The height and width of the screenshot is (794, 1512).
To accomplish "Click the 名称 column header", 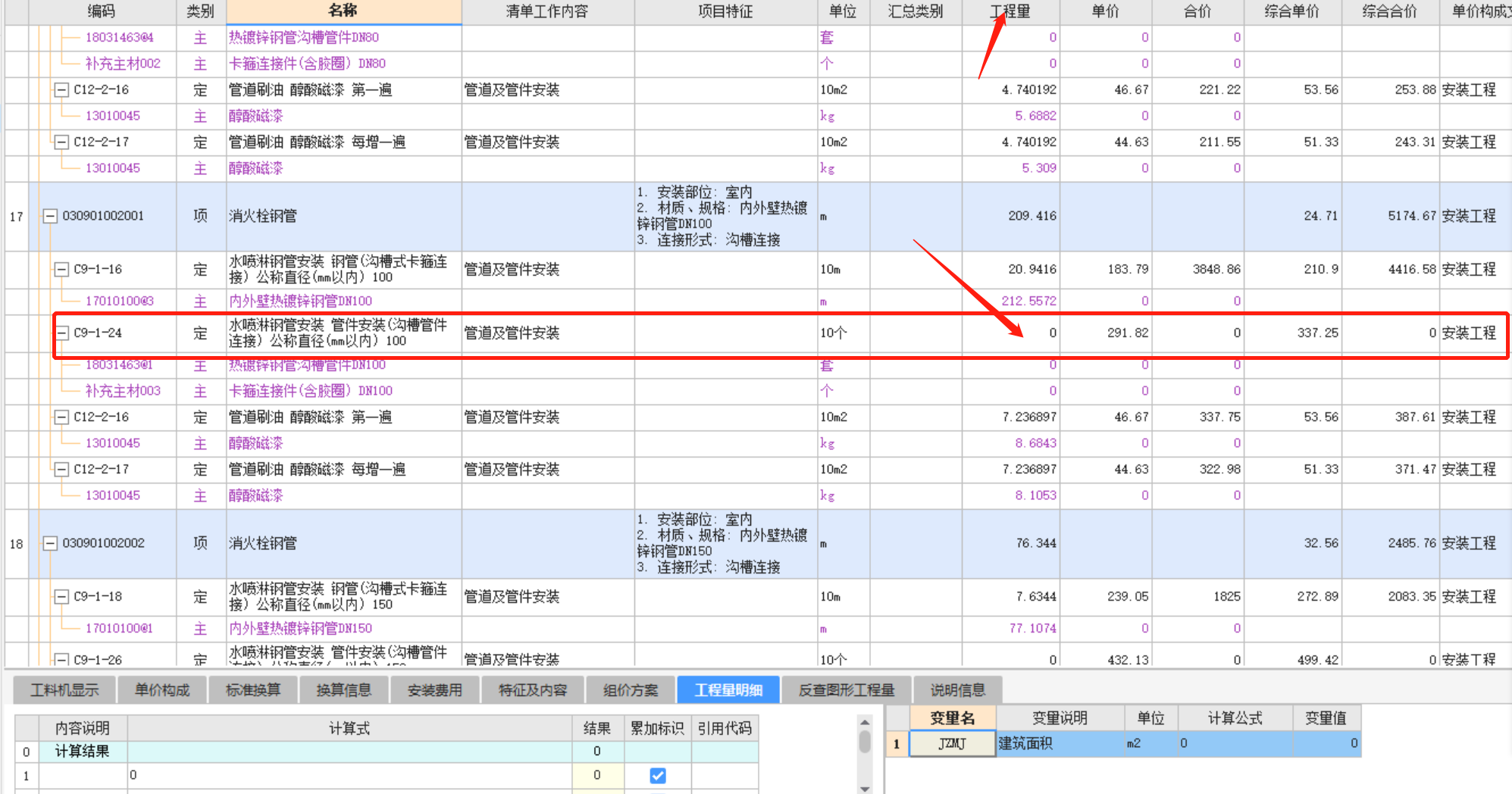I will [343, 11].
